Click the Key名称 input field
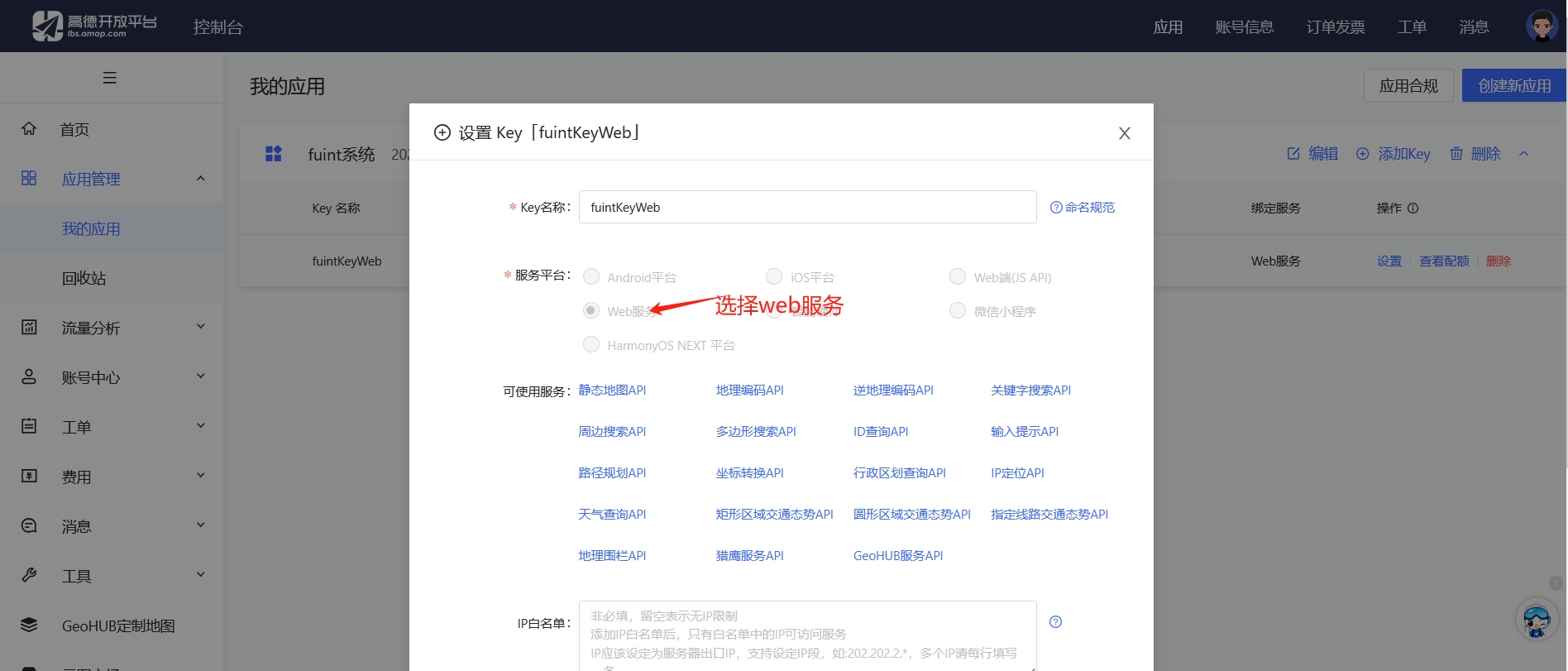 pos(807,207)
